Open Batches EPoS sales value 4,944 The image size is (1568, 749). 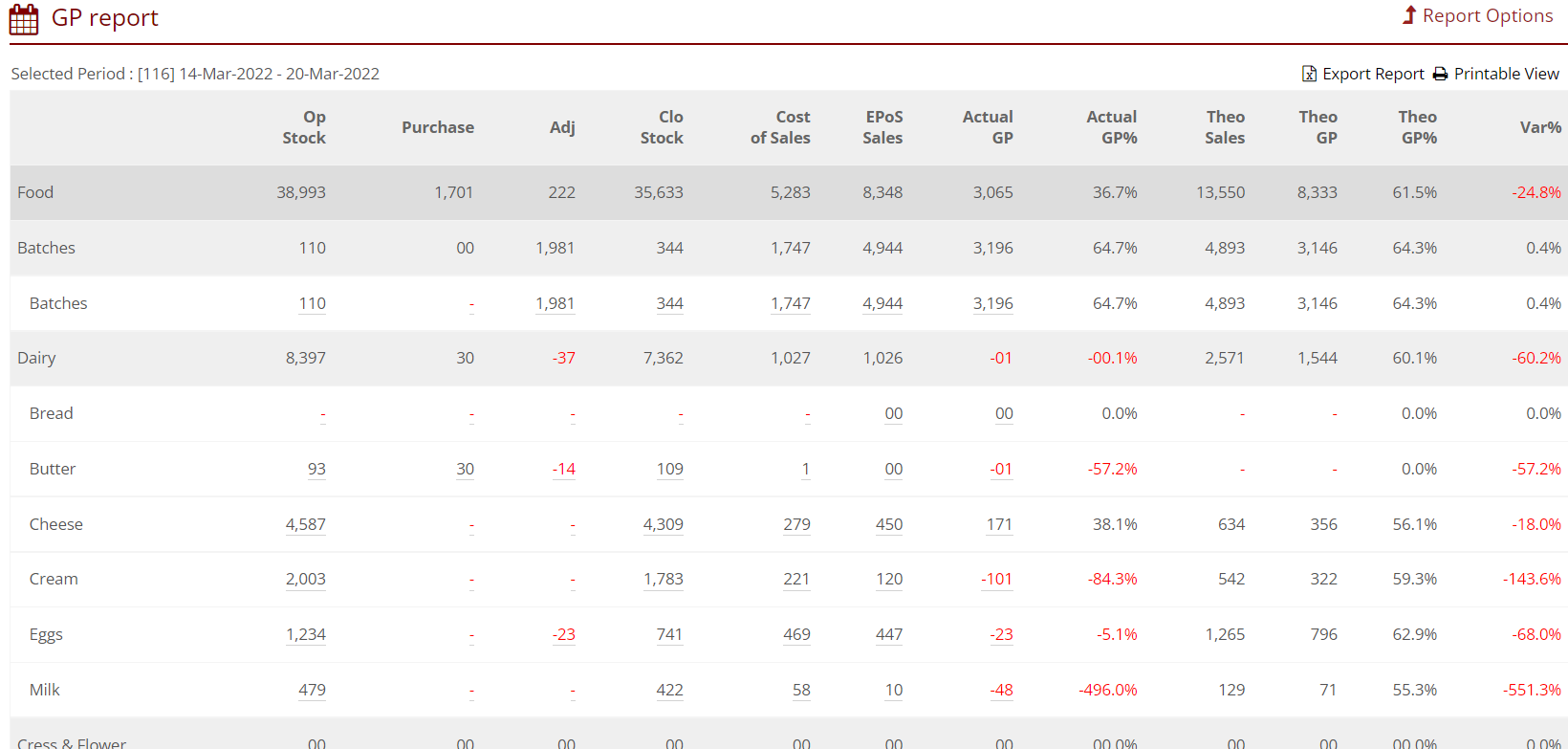pyautogui.click(x=882, y=303)
